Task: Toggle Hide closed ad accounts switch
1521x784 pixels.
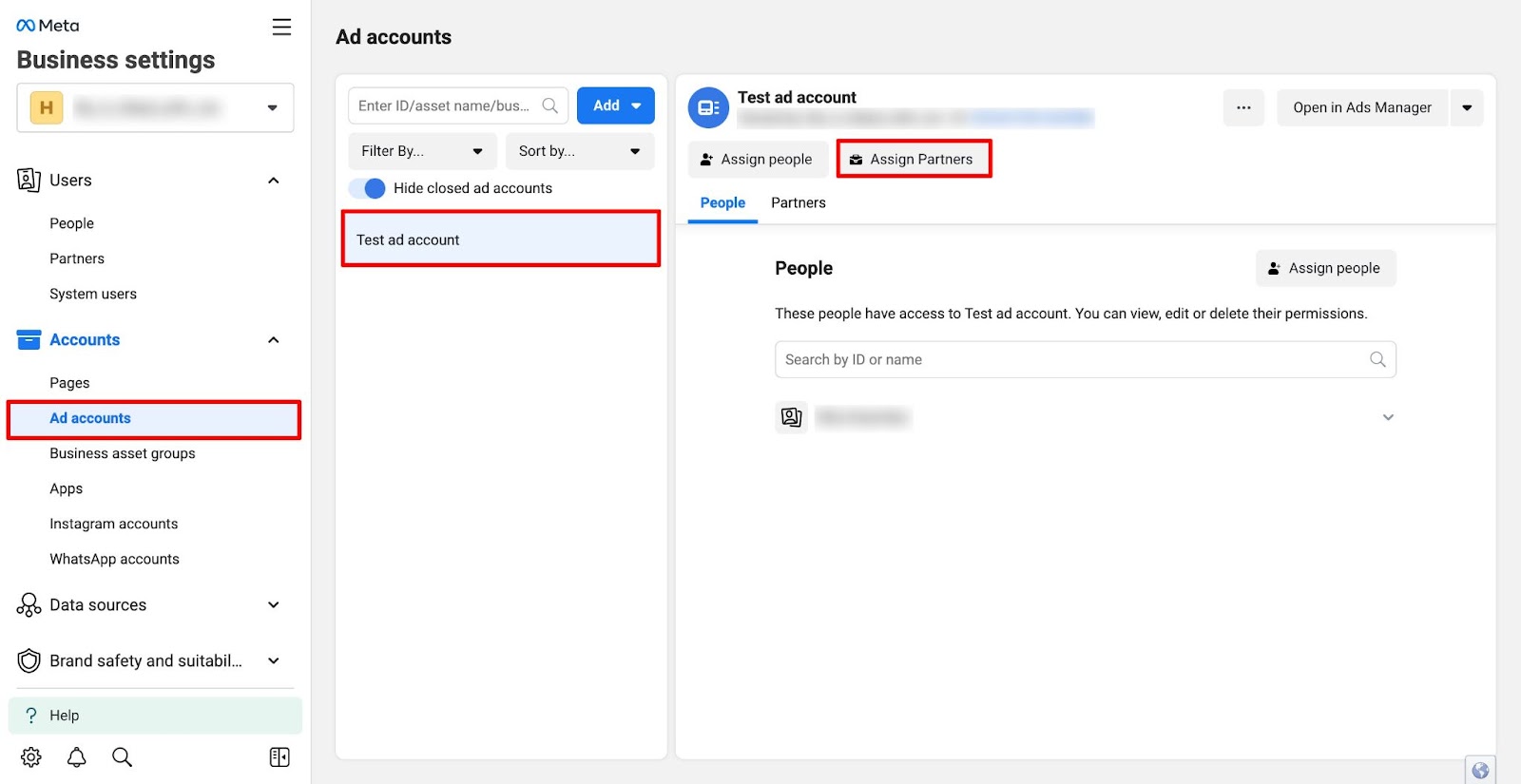Action: click(x=367, y=188)
